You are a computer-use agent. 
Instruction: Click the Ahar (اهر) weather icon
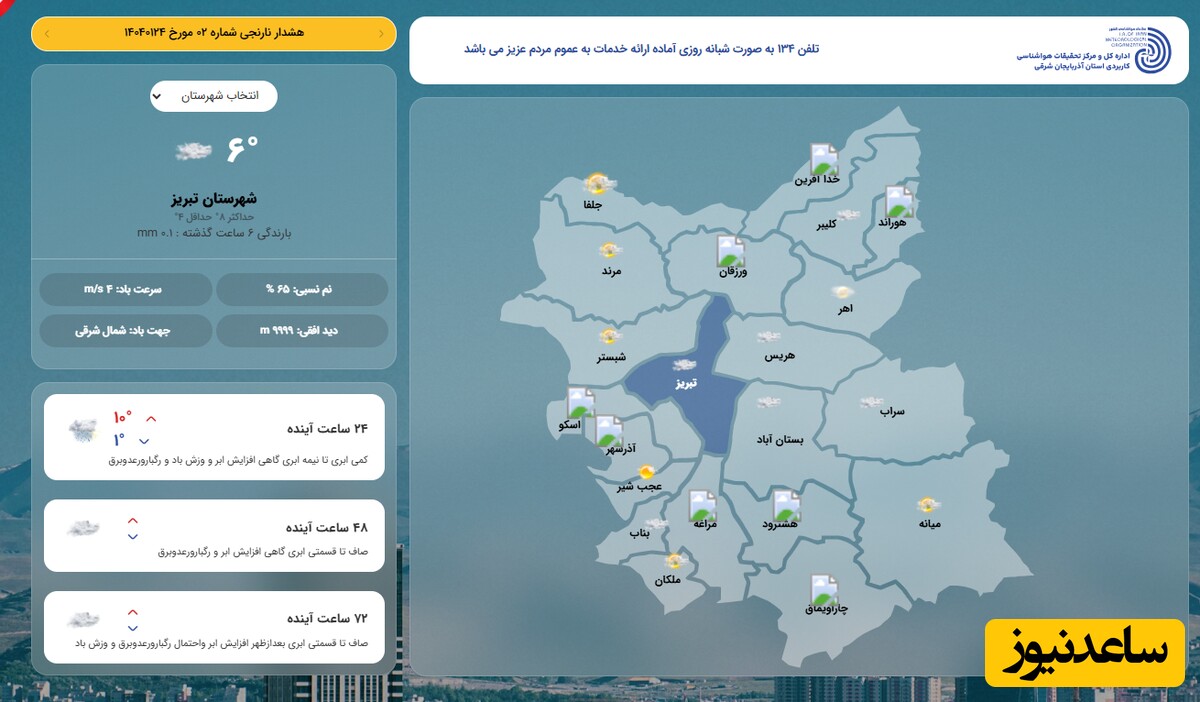pyautogui.click(x=843, y=292)
